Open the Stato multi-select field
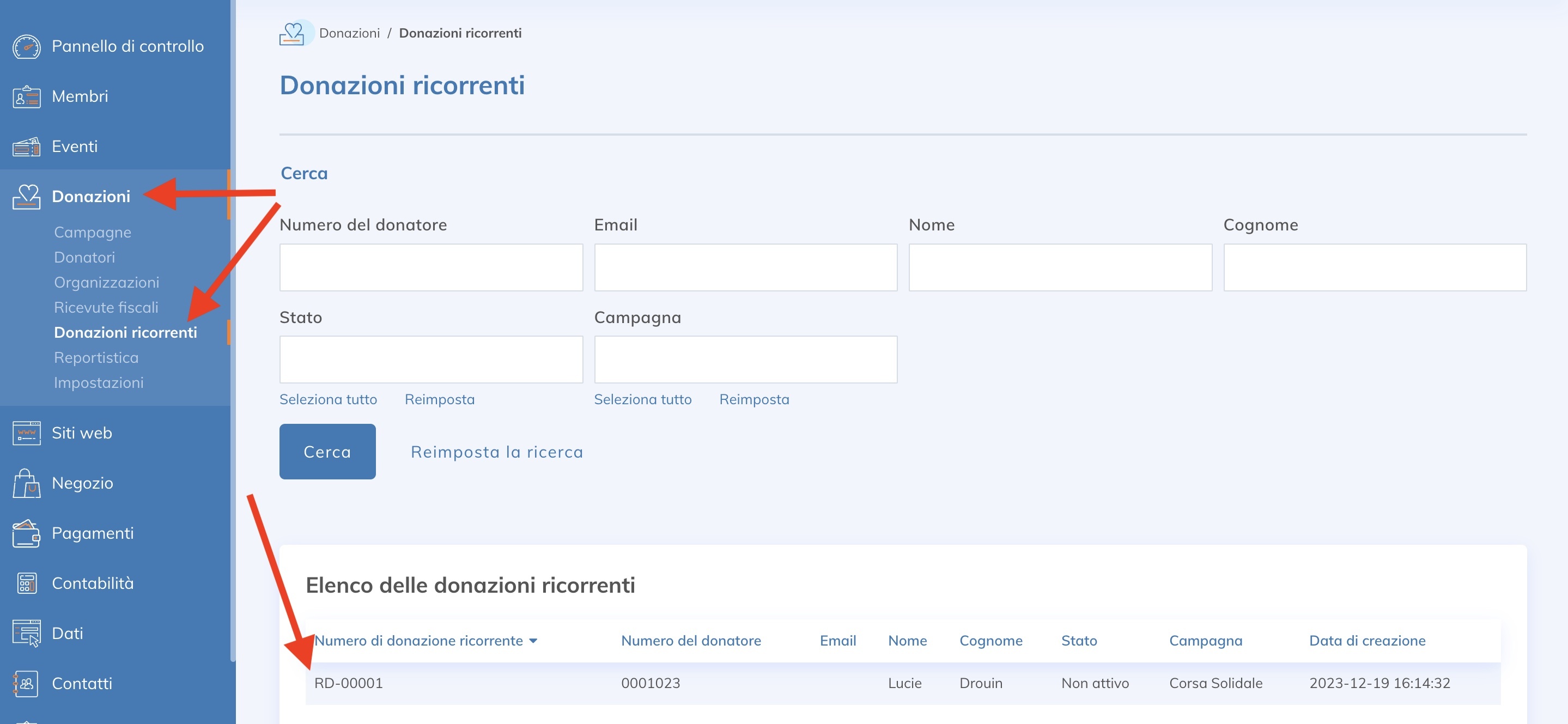 (x=430, y=360)
